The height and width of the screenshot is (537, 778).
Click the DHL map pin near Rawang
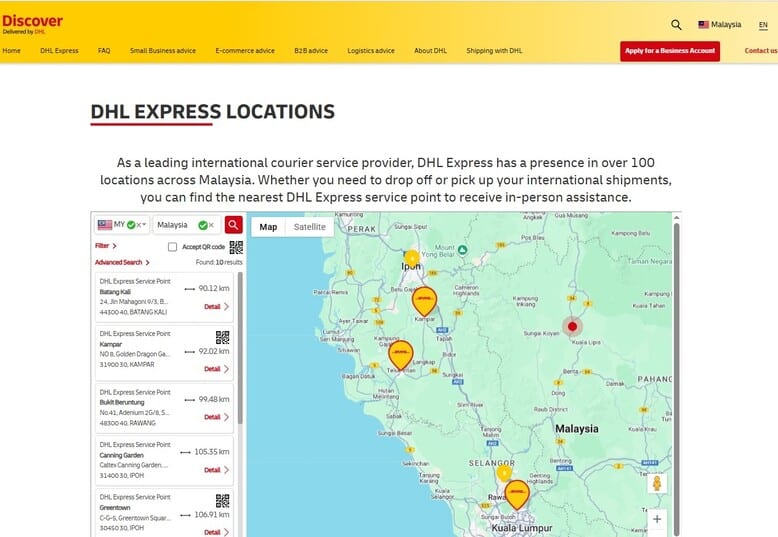click(517, 494)
